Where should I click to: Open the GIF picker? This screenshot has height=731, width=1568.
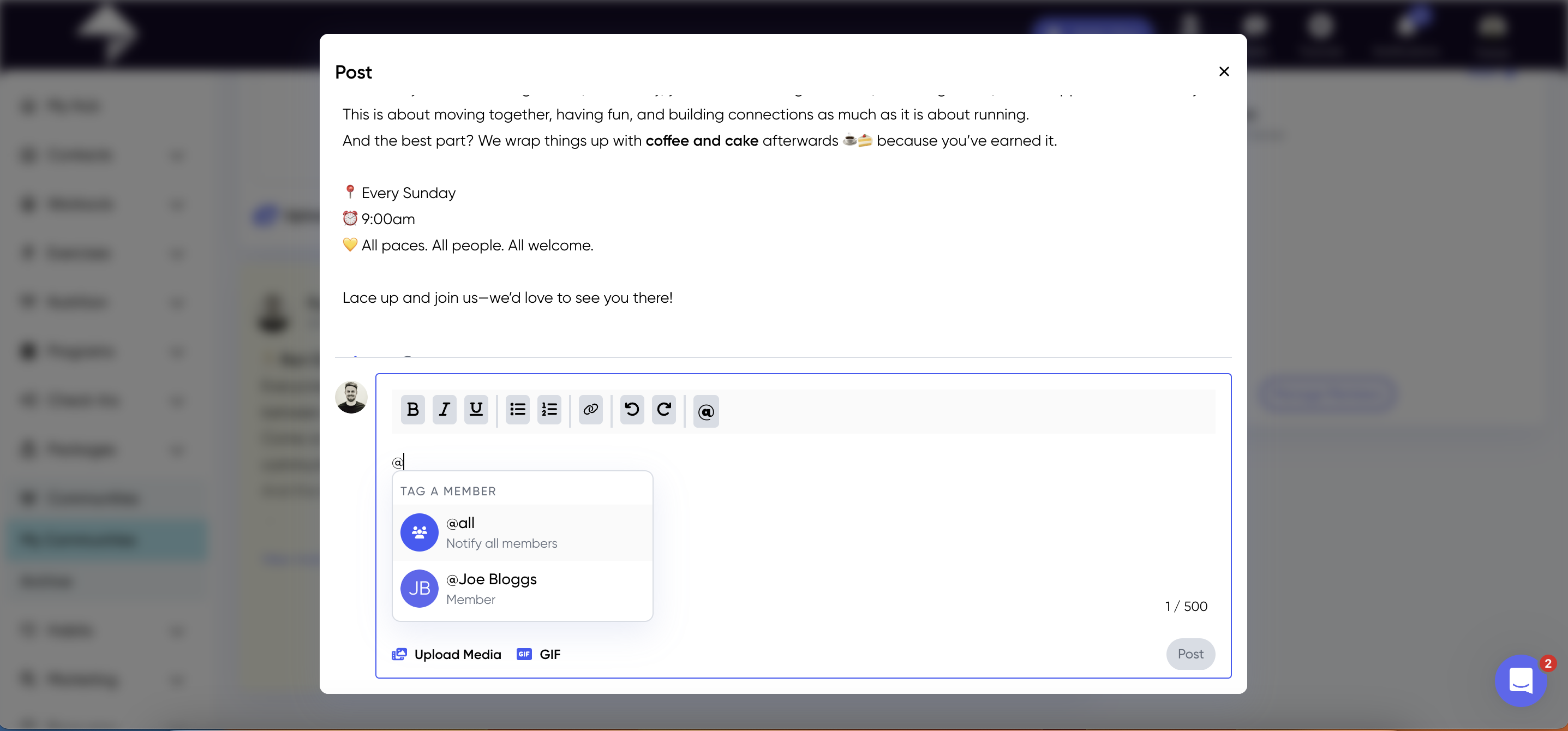click(x=538, y=654)
